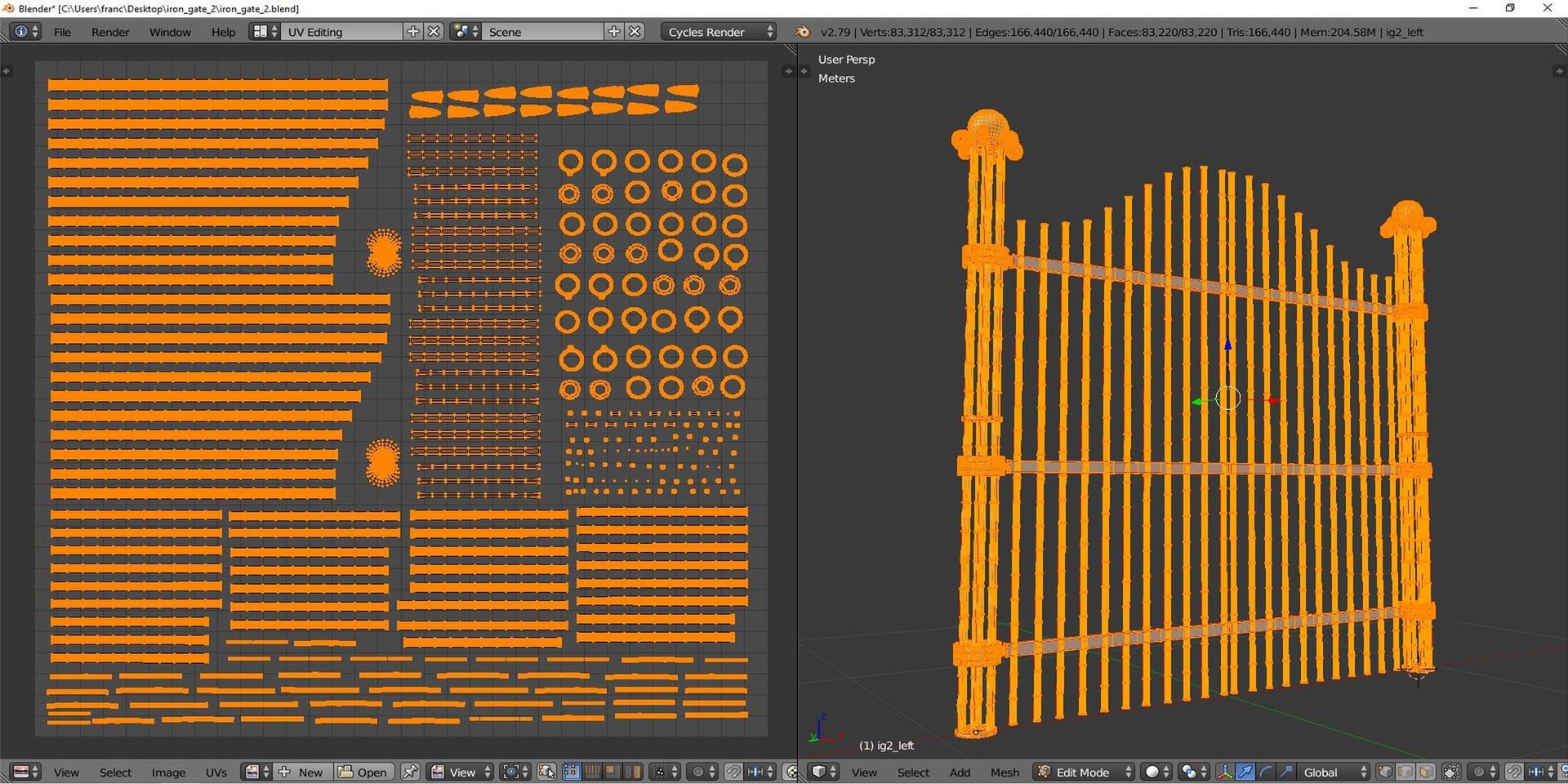The width and height of the screenshot is (1568, 784).
Task: Open the UVs menu
Action: point(216,772)
